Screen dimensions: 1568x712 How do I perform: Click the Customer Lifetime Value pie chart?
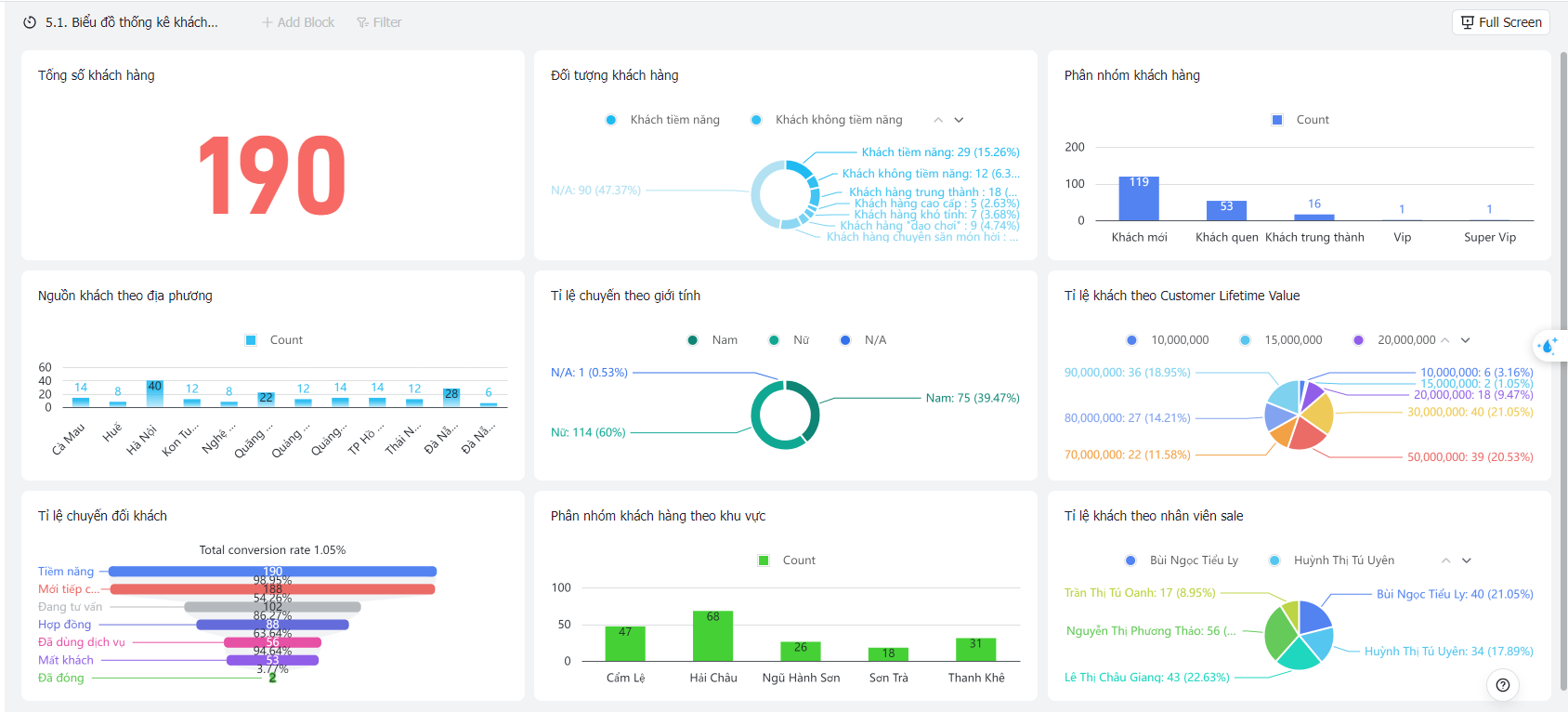coord(1300,415)
